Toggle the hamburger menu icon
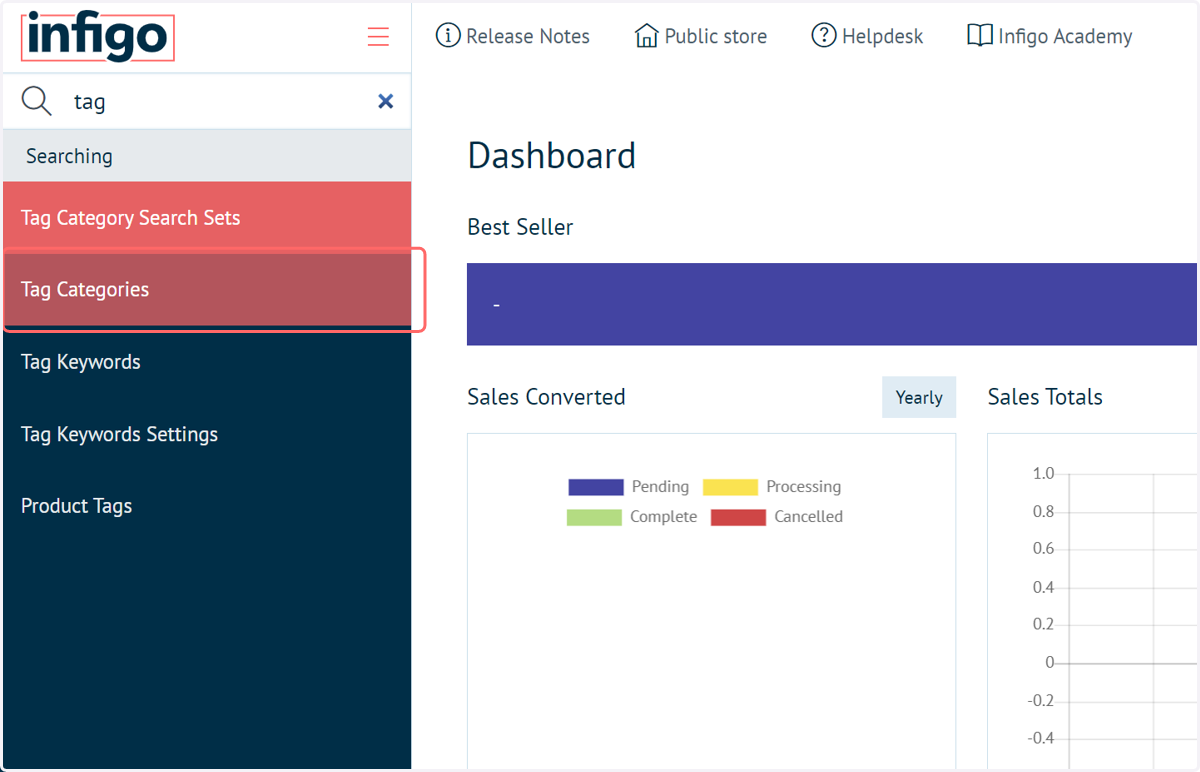 point(378,38)
